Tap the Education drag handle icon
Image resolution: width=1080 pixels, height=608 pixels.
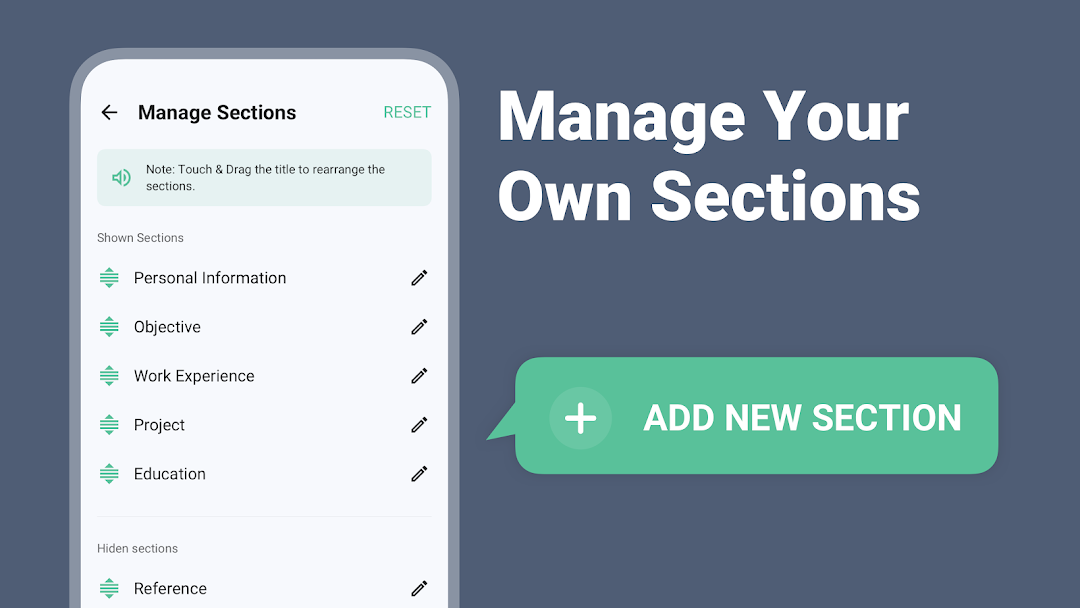(x=109, y=474)
